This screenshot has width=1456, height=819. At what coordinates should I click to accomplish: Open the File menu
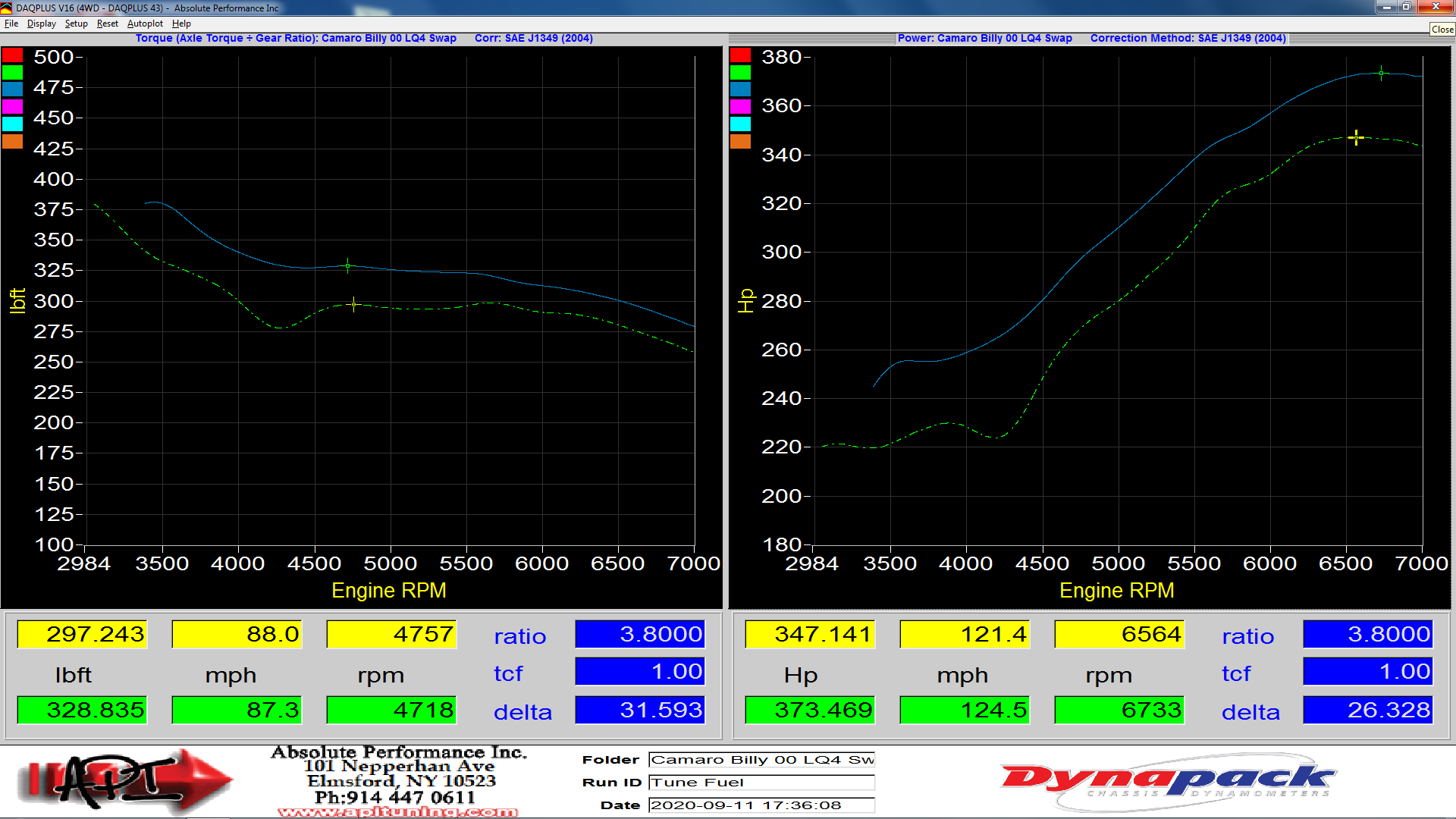click(11, 24)
